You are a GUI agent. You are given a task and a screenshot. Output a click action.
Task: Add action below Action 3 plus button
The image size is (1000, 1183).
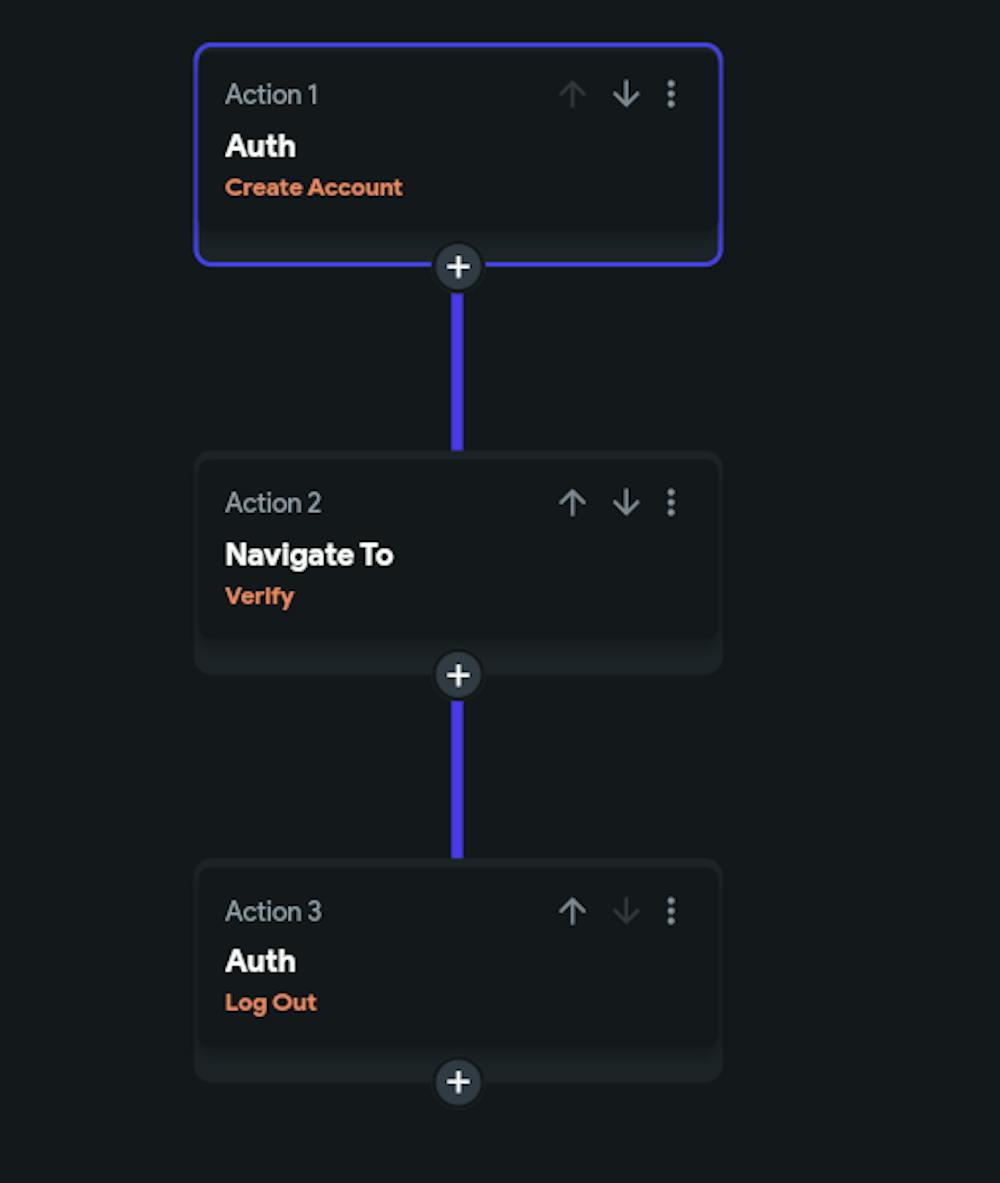pyautogui.click(x=458, y=1082)
